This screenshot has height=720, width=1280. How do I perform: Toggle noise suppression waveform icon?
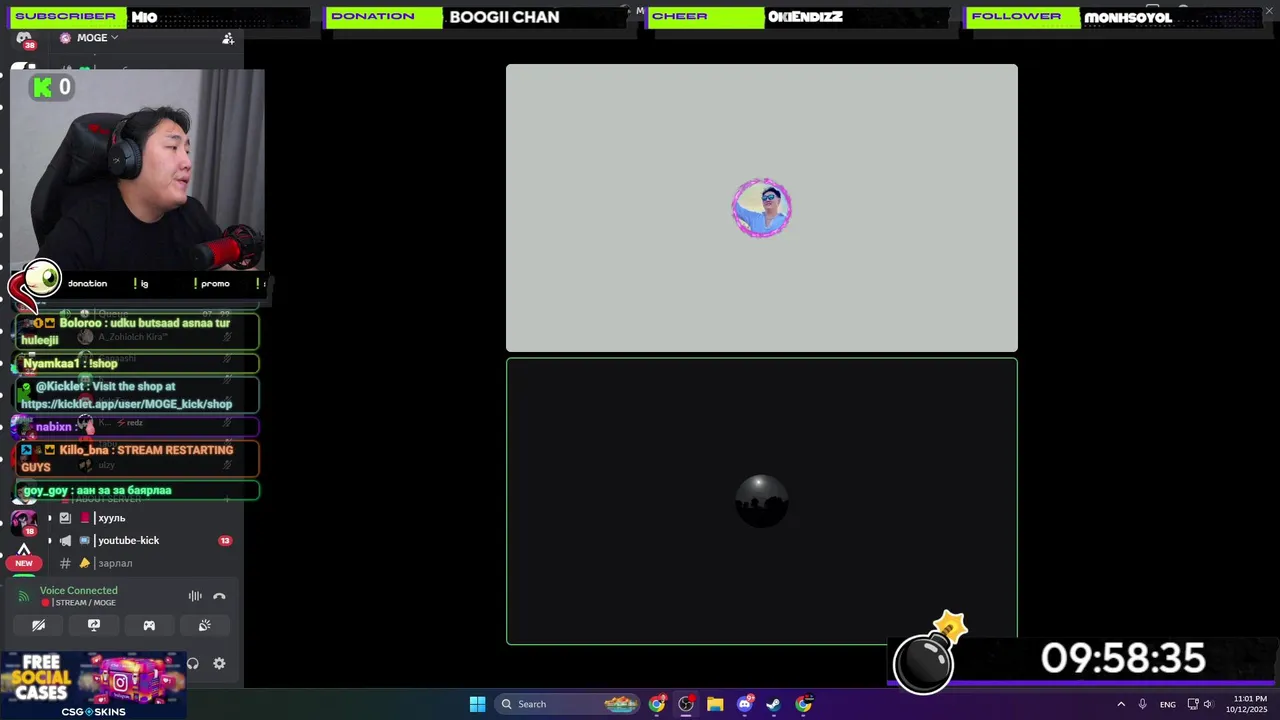tap(195, 596)
